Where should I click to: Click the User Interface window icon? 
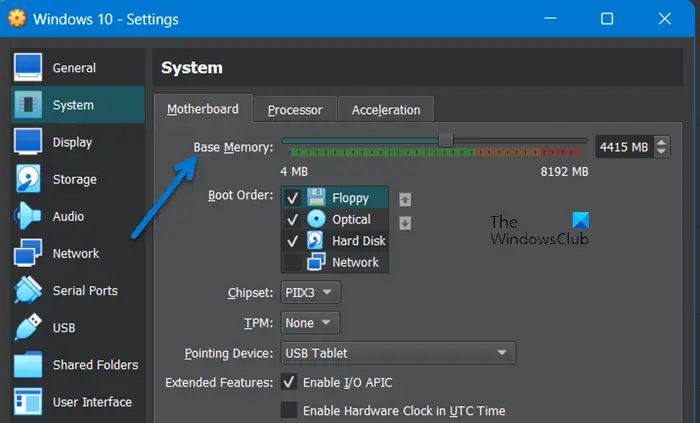coord(28,401)
